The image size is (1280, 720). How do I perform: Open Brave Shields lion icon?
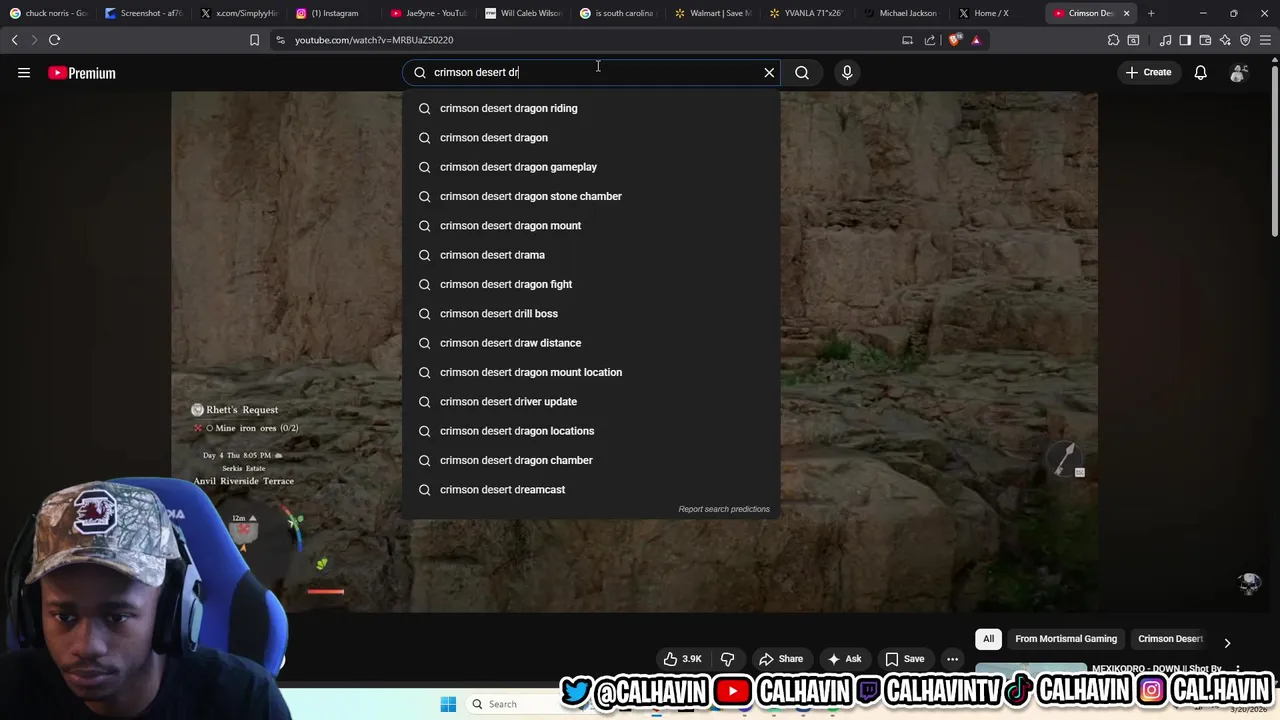point(954,40)
